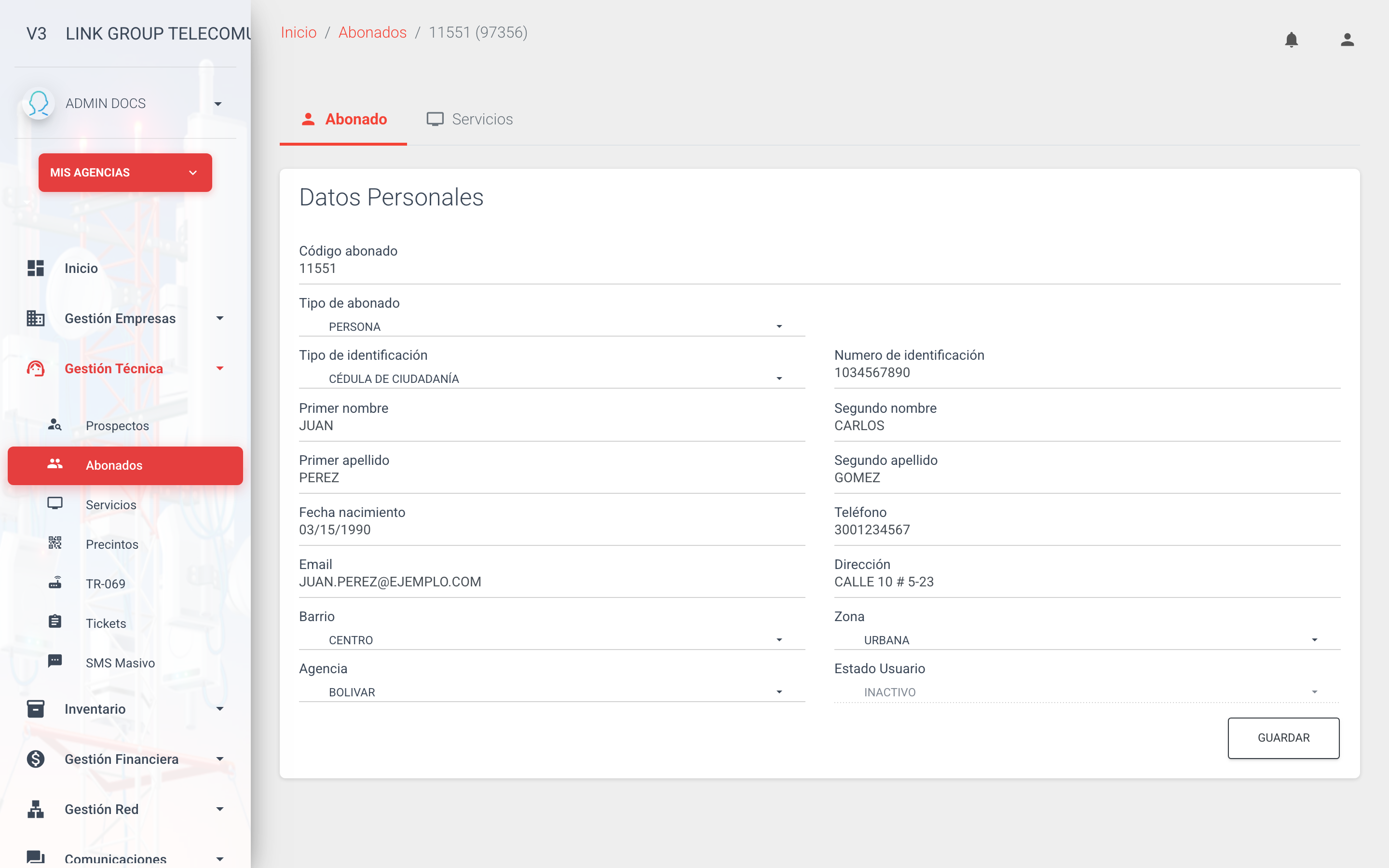This screenshot has width=1389, height=868.
Task: Click the Fecha nacimiento field
Action: click(x=552, y=530)
